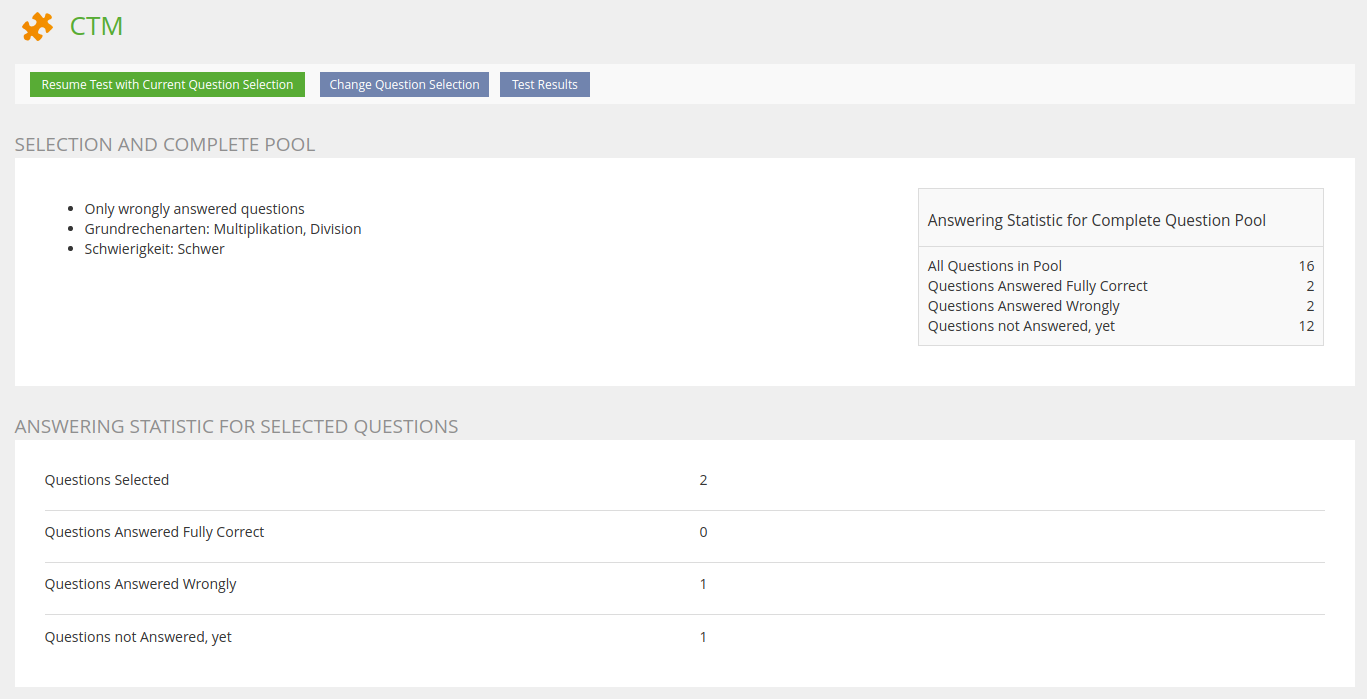Resume test with current question selection

pyautogui.click(x=167, y=85)
